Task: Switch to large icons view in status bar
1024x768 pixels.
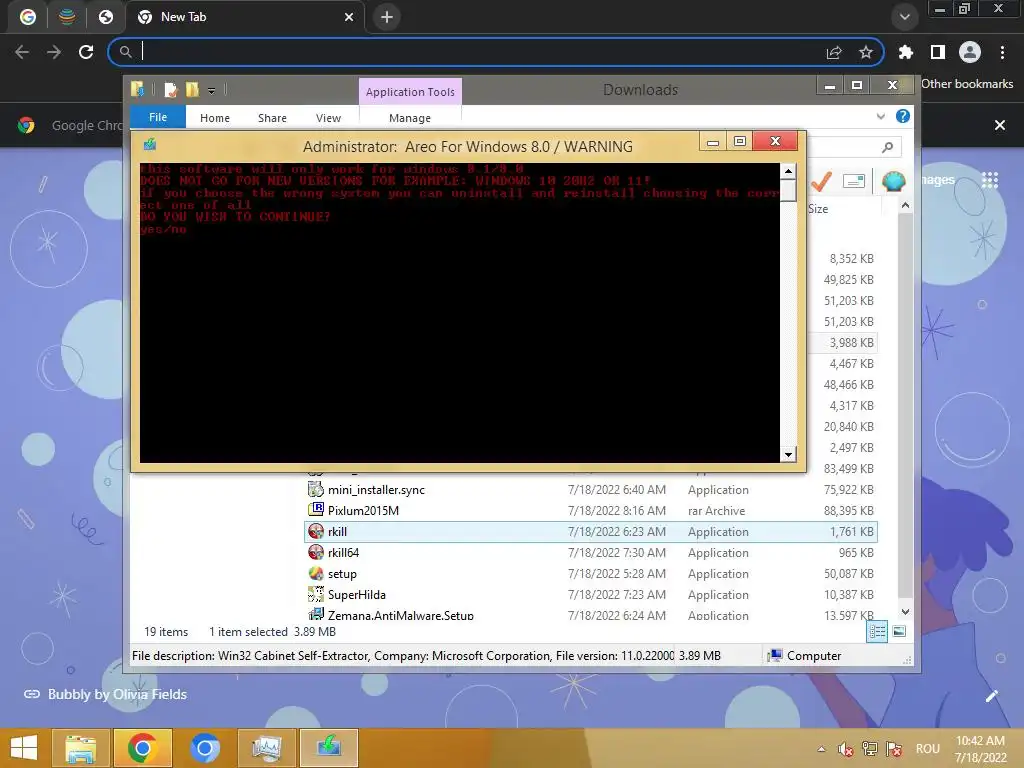Action: (x=899, y=632)
